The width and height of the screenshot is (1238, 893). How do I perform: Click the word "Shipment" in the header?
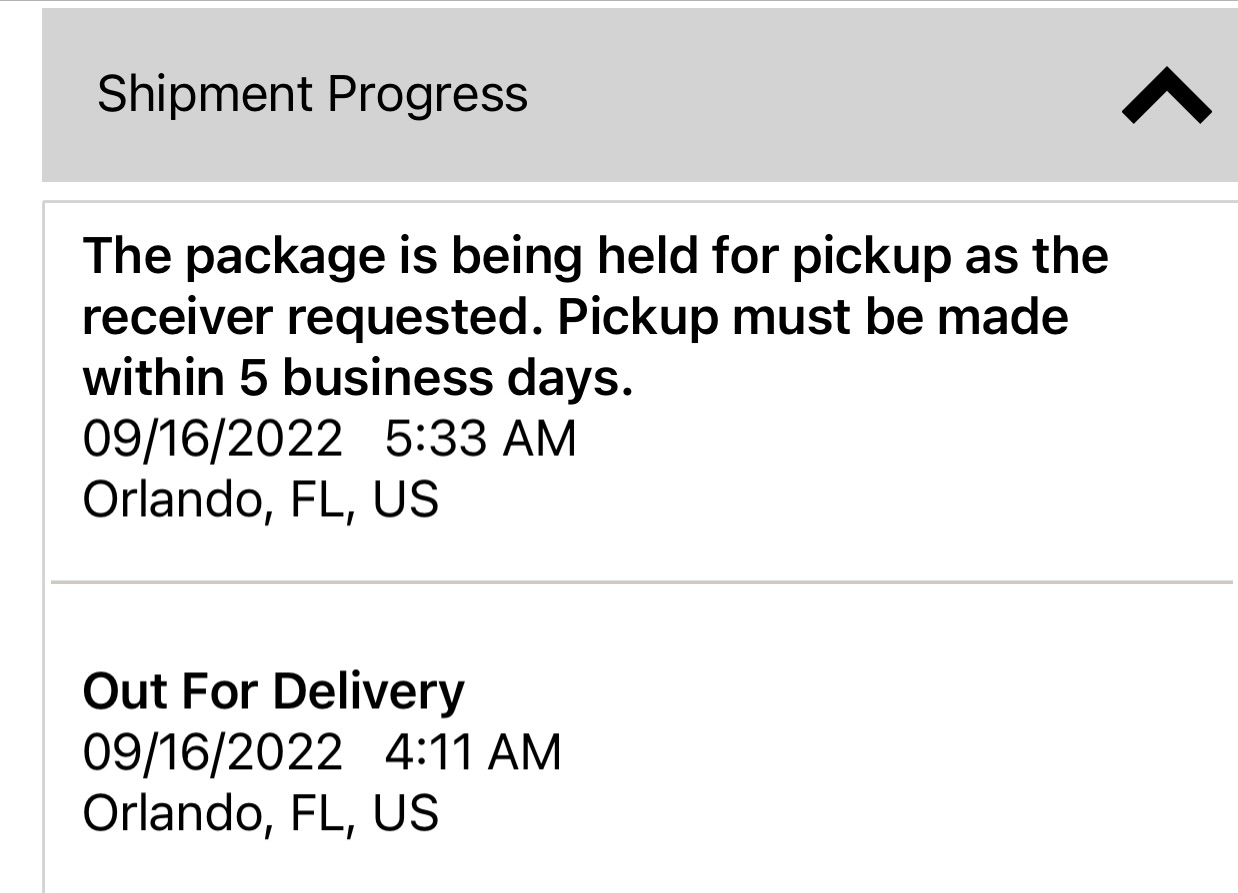coord(205,95)
